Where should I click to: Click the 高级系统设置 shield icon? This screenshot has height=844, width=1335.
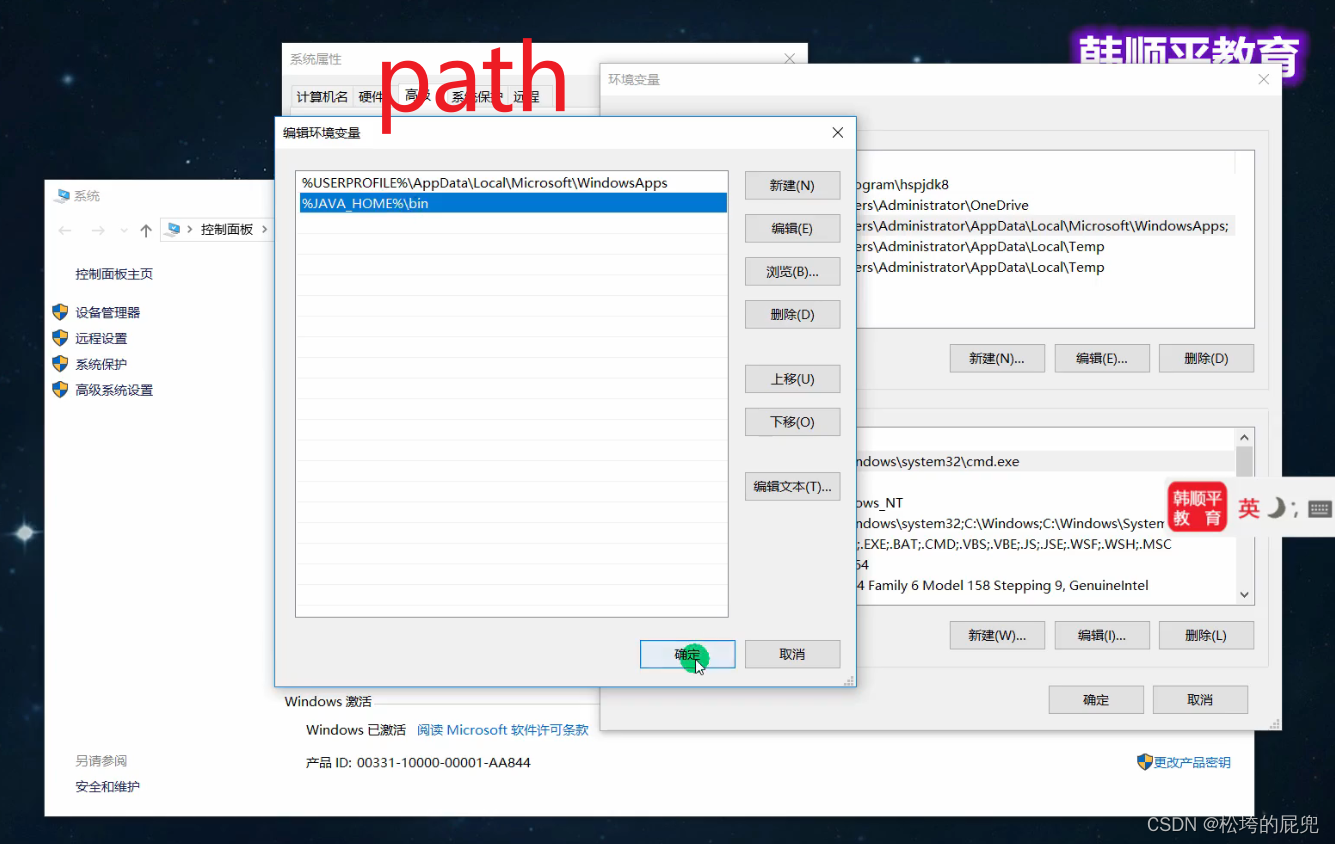(x=60, y=390)
